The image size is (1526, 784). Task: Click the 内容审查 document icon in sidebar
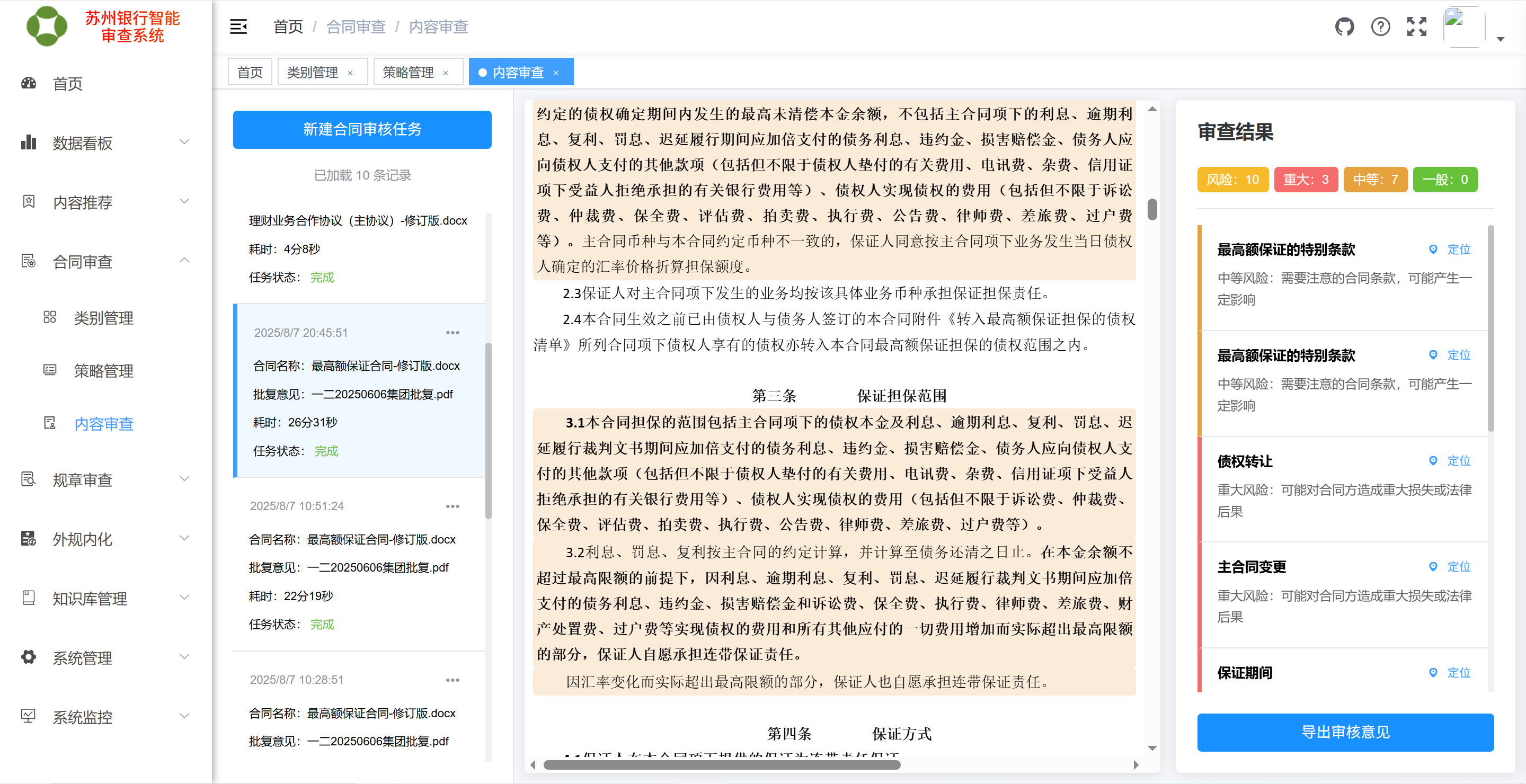point(50,423)
